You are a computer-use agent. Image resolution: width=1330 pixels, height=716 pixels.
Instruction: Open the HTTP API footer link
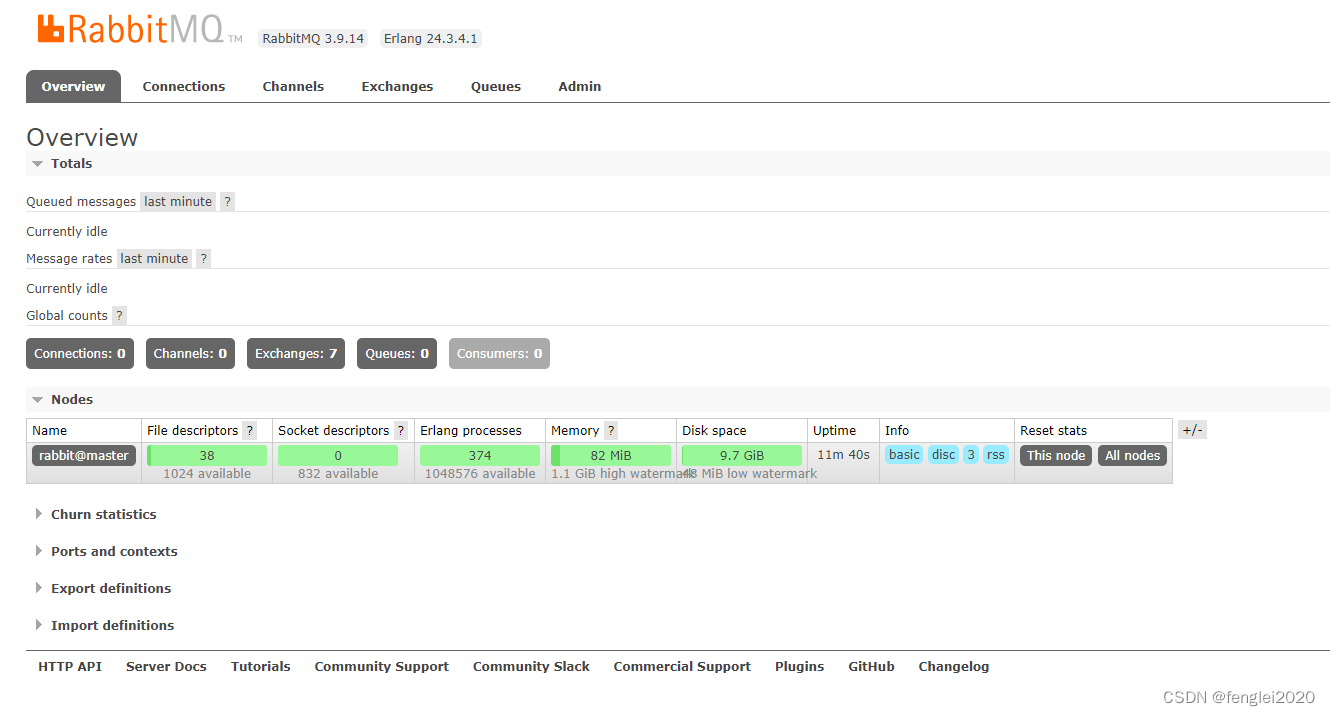point(70,667)
